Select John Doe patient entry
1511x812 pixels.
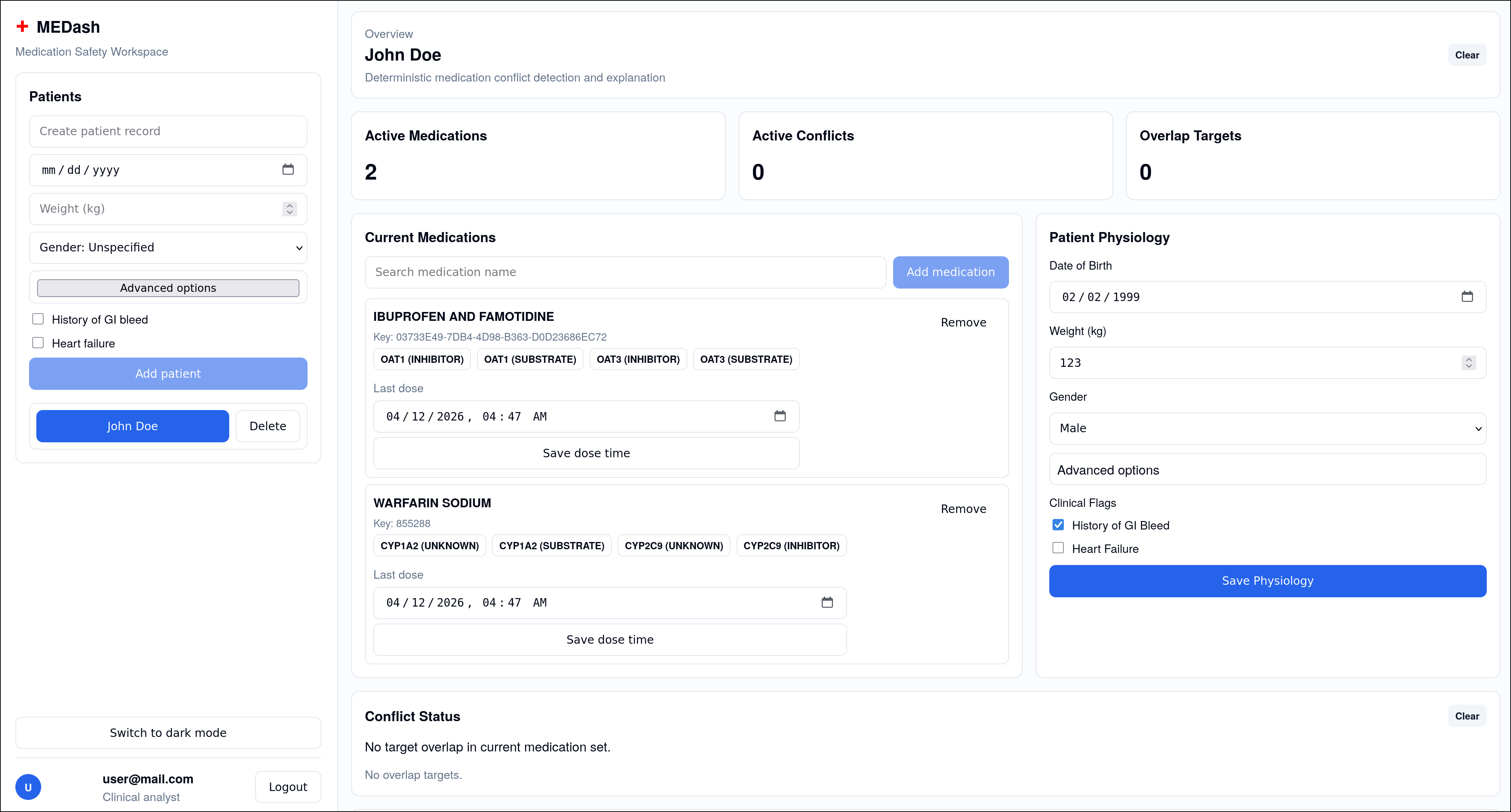point(132,426)
